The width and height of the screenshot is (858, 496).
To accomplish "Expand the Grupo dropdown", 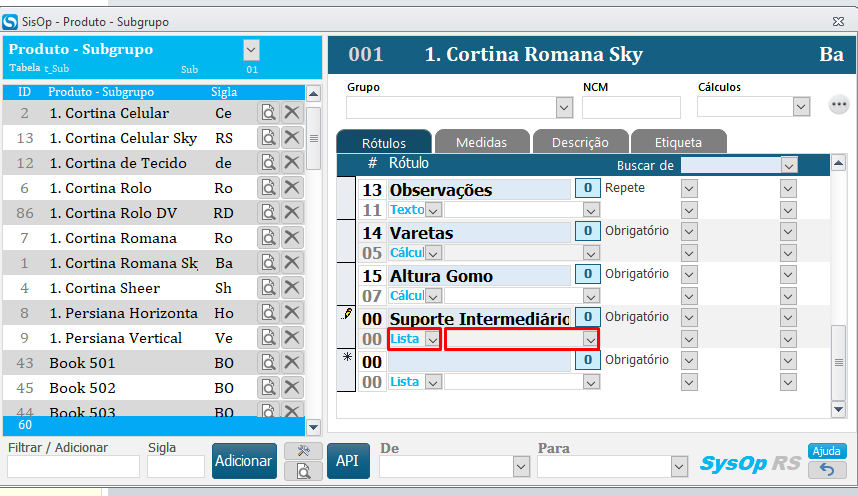I will click(563, 107).
